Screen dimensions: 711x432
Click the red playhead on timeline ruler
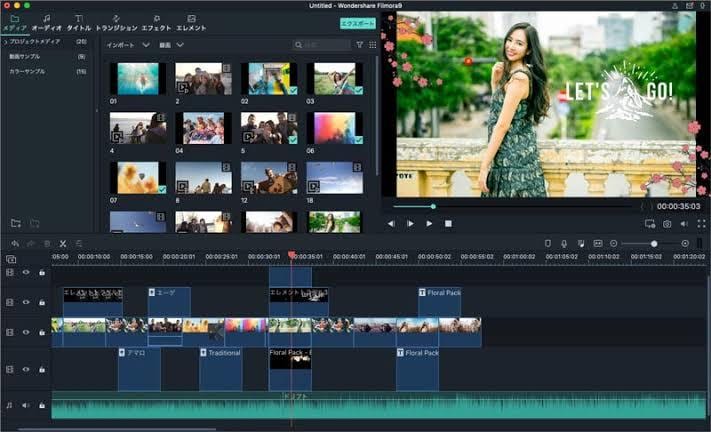(x=292, y=255)
